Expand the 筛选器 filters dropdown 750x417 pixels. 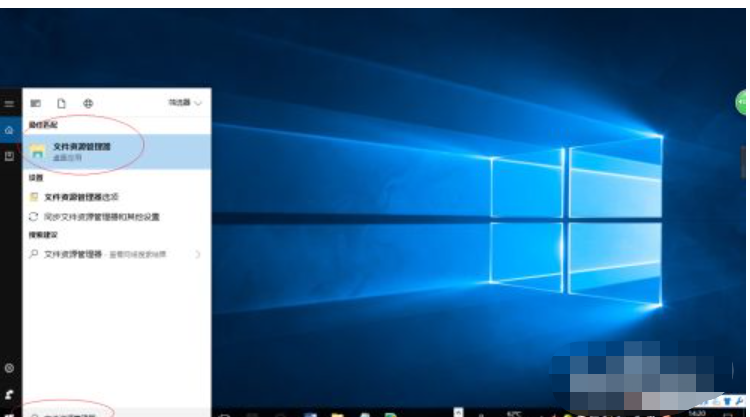pyautogui.click(x=185, y=103)
